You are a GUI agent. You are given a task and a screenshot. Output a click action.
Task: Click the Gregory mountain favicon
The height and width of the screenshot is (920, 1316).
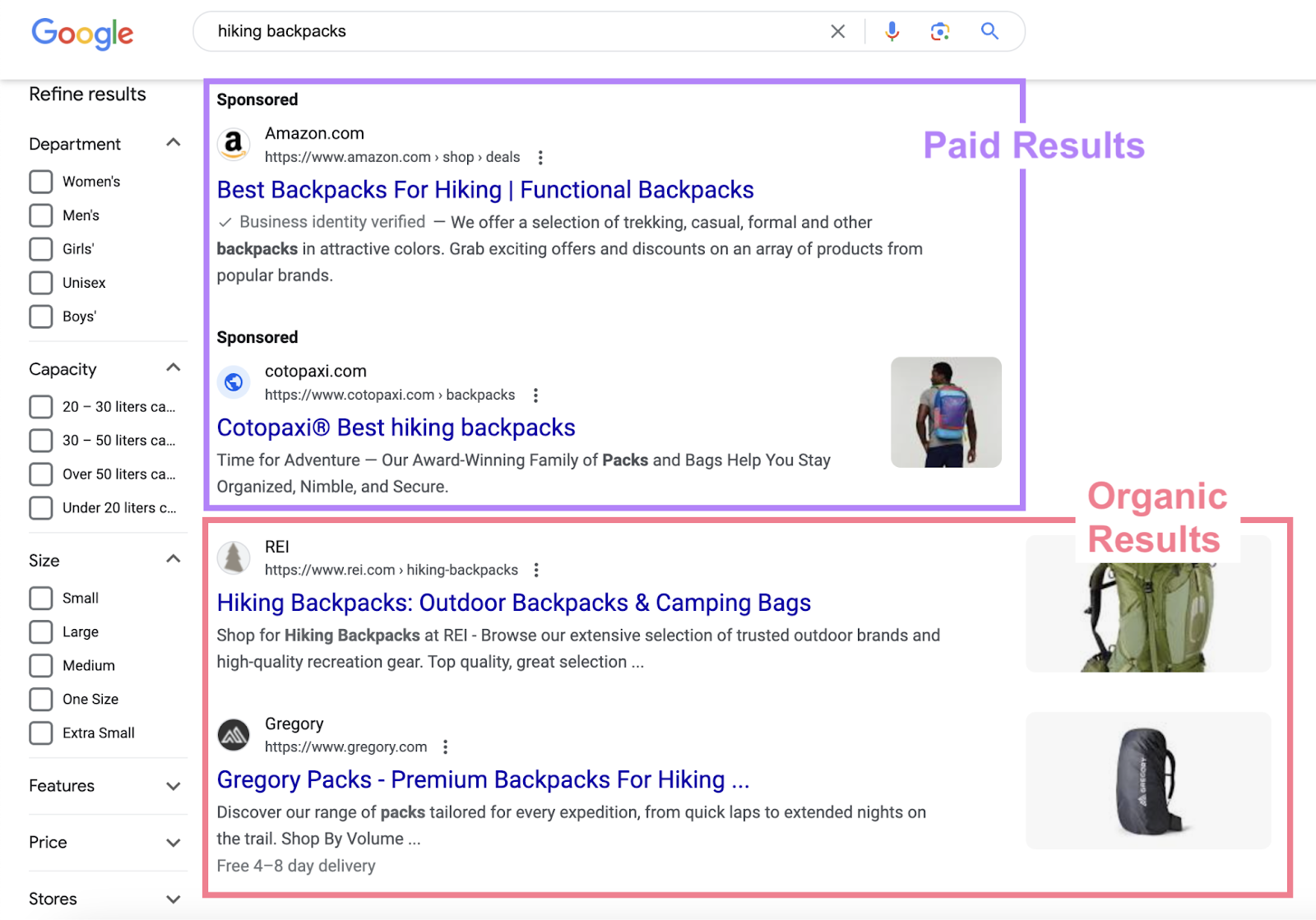click(234, 734)
